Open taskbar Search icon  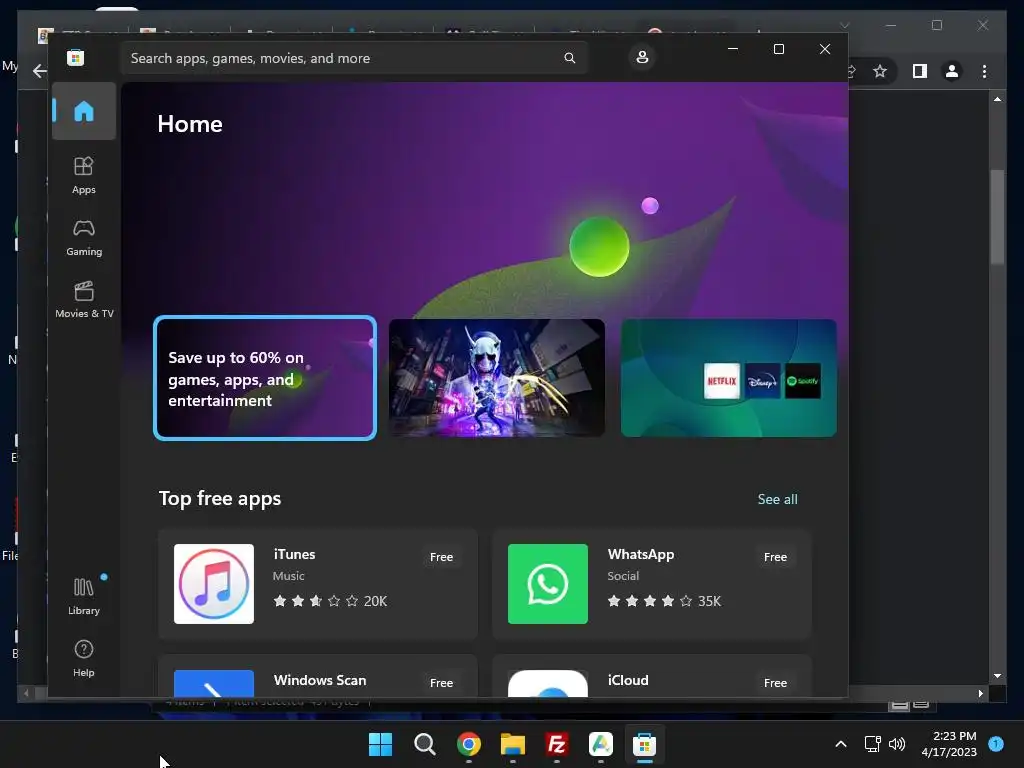[424, 744]
